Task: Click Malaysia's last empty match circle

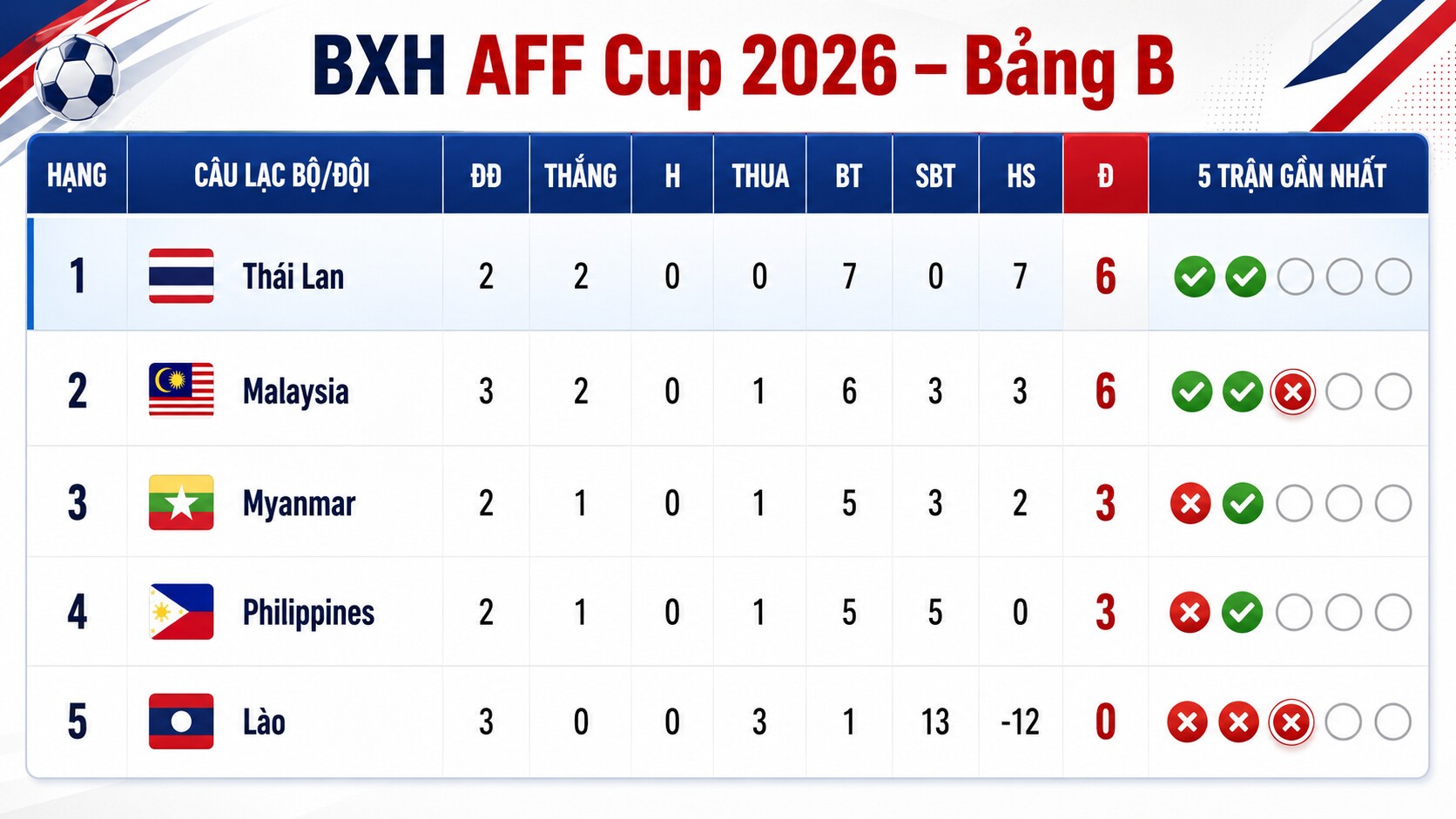Action: pyautogui.click(x=1393, y=392)
